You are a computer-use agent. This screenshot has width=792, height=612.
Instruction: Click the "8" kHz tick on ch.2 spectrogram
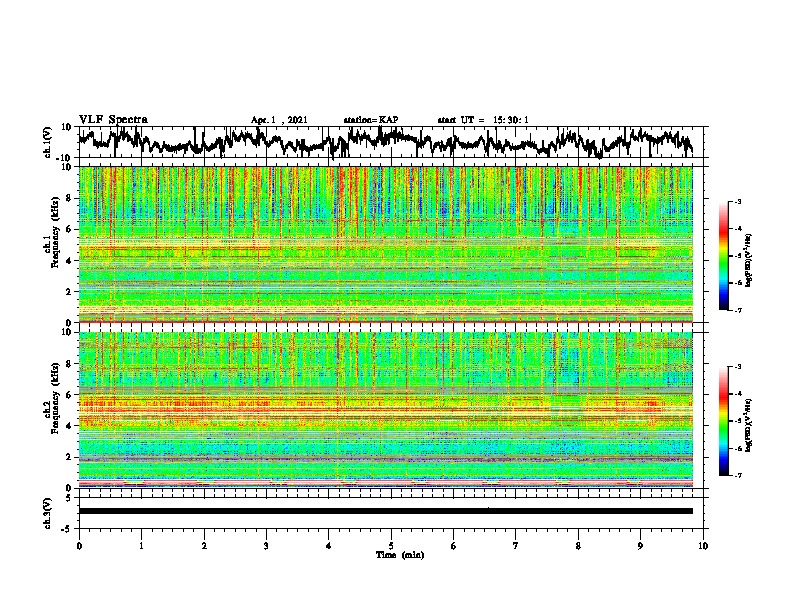pyautogui.click(x=70, y=364)
